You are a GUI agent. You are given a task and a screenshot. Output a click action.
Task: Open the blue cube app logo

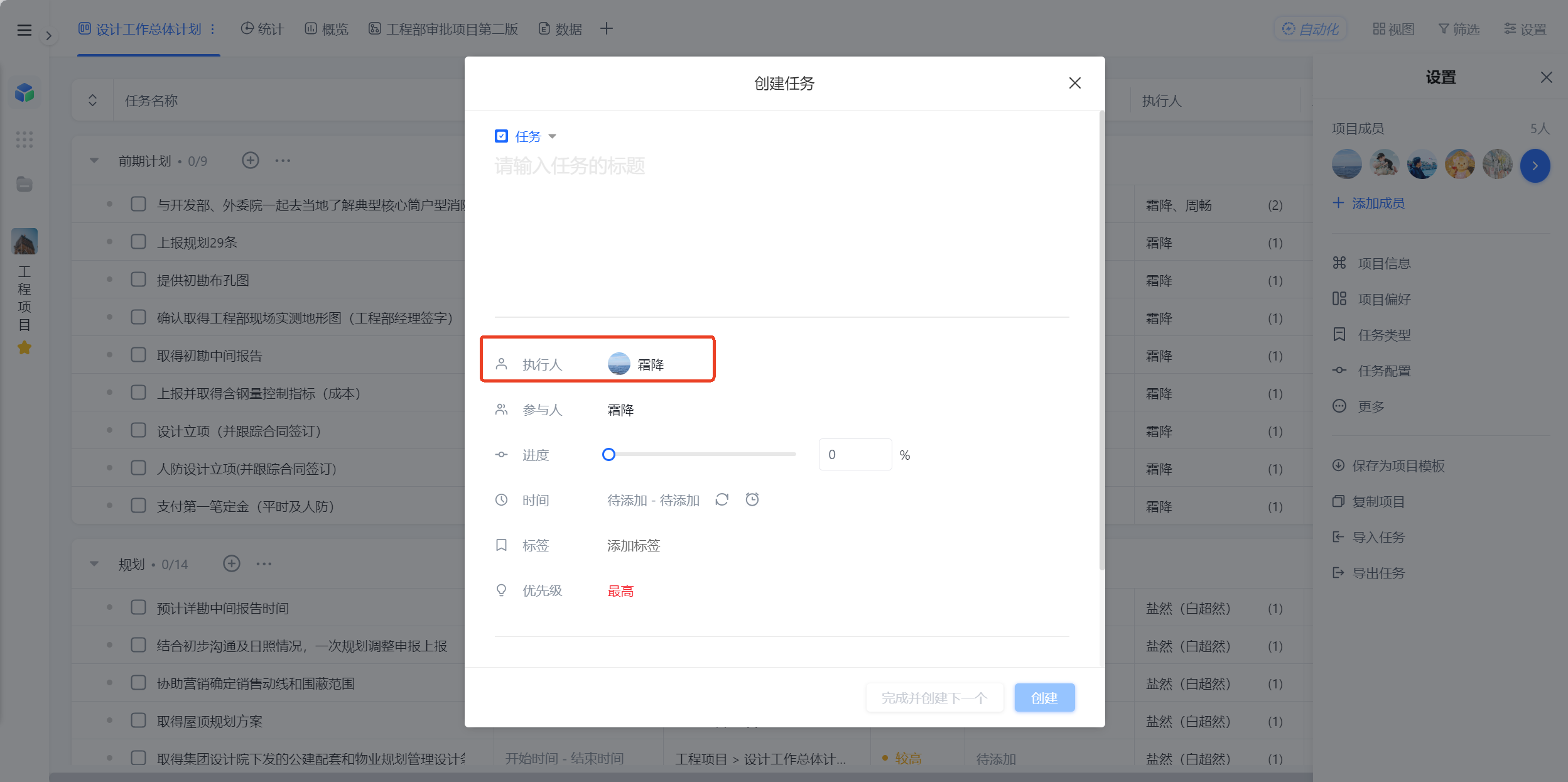click(x=24, y=93)
